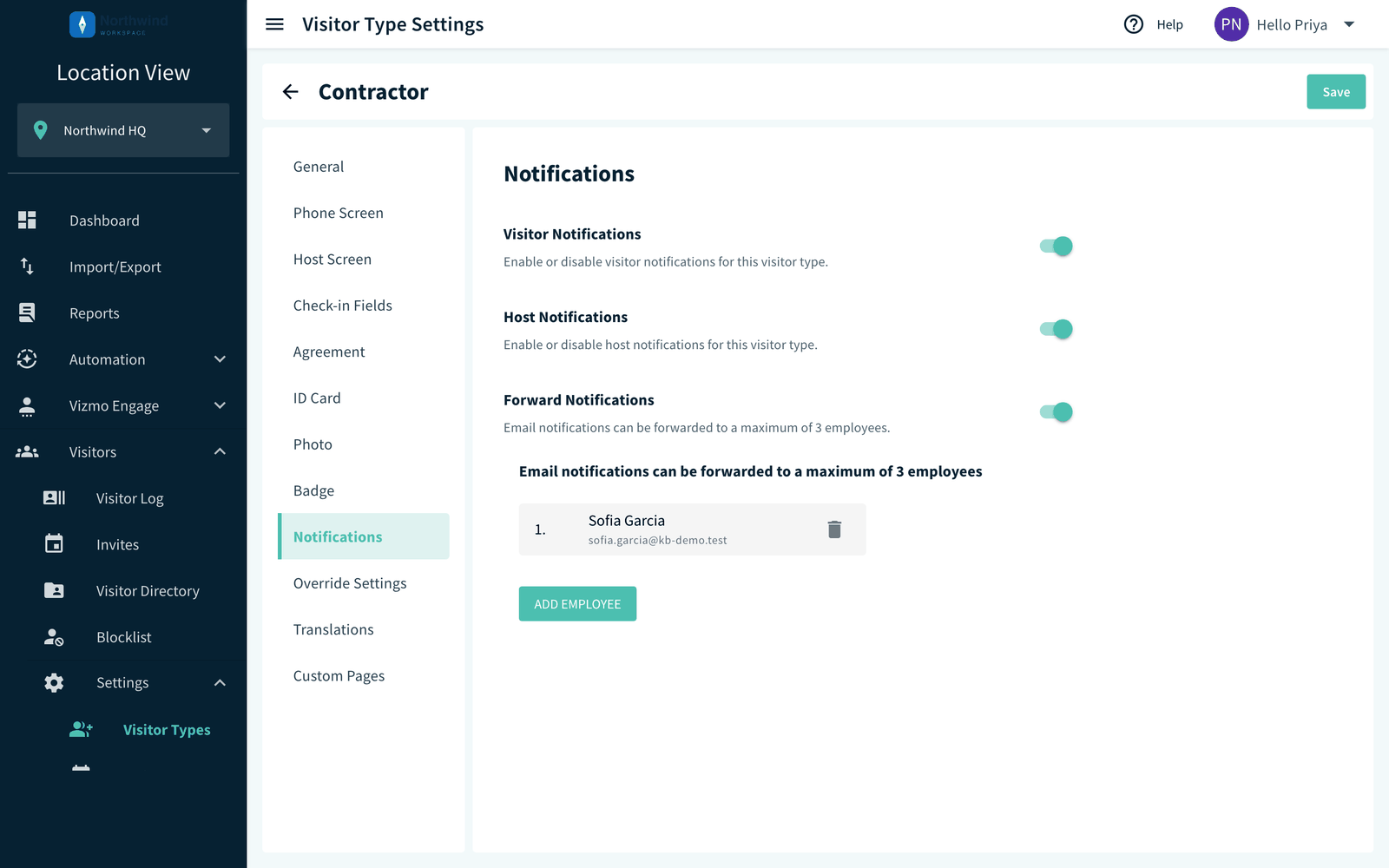Click the Import/Export arrows icon

(x=27, y=266)
